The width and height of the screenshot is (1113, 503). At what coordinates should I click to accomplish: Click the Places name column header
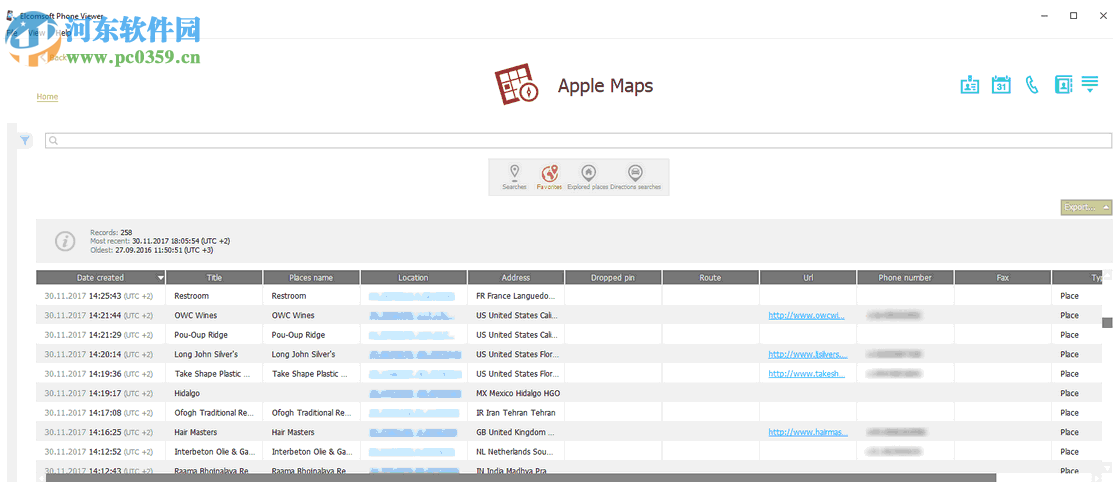coord(312,277)
